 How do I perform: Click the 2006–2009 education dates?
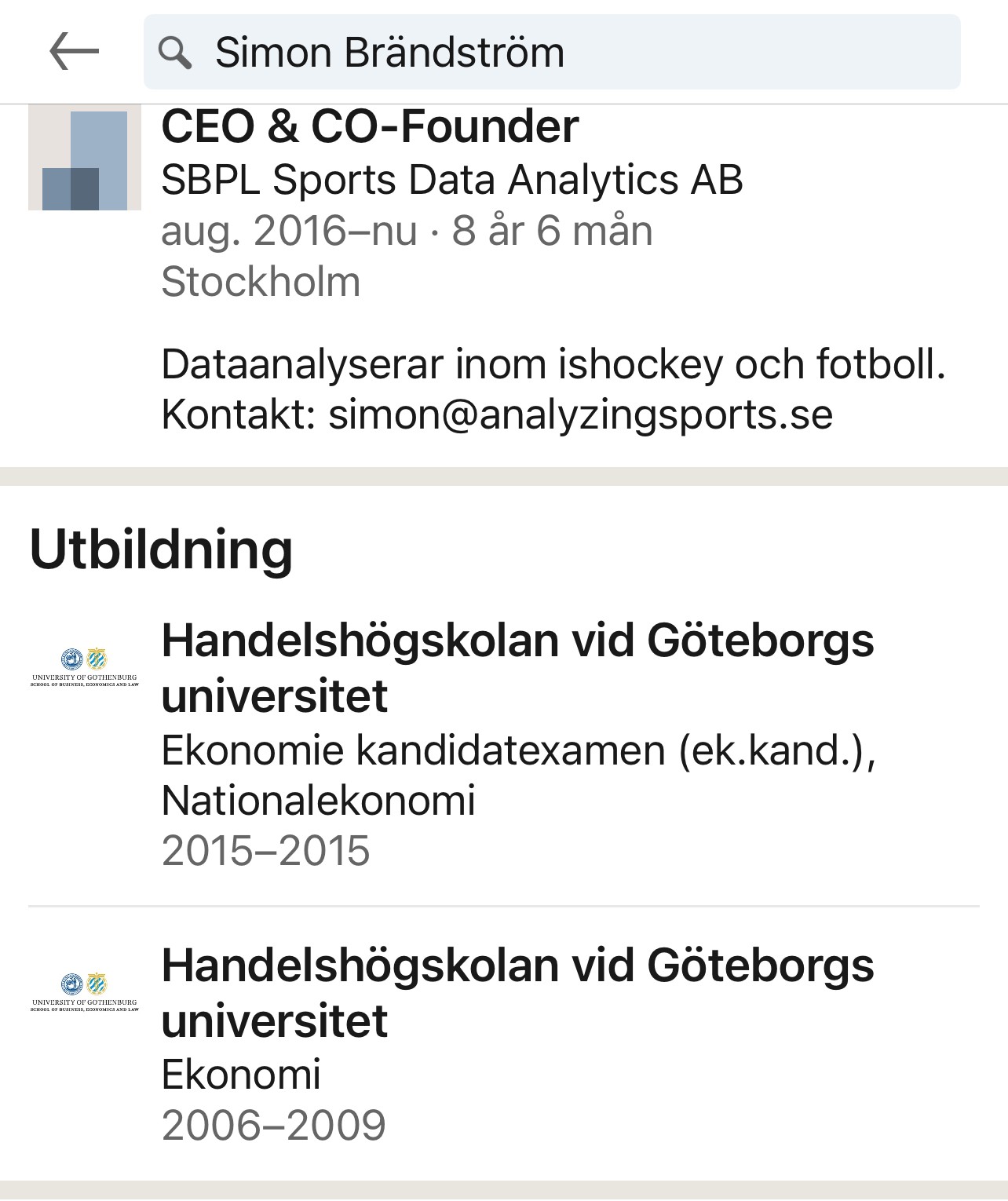coord(273,1125)
